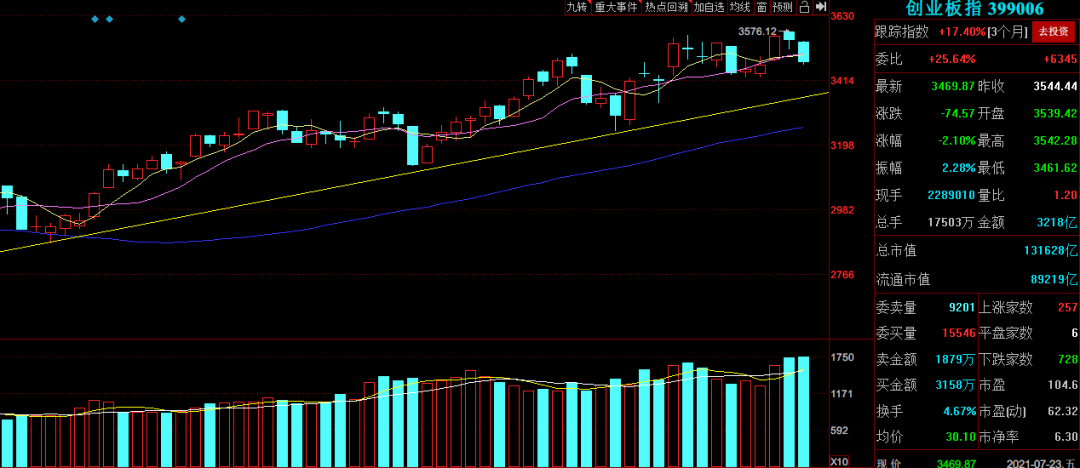Click the 涨幅 value -2.10%
Viewport: 1080px width, 468px height.
pos(956,141)
